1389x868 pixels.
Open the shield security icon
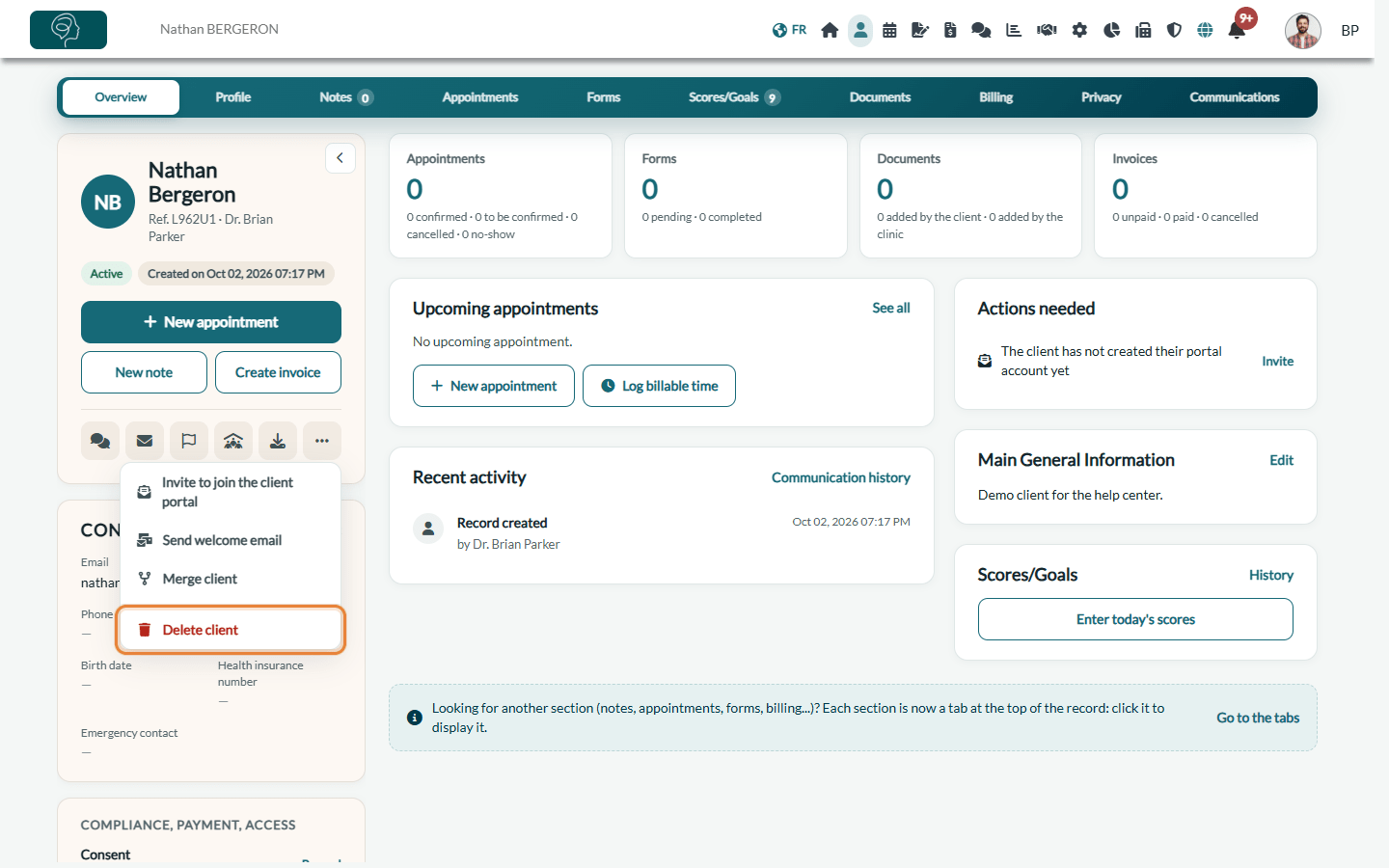[1174, 30]
